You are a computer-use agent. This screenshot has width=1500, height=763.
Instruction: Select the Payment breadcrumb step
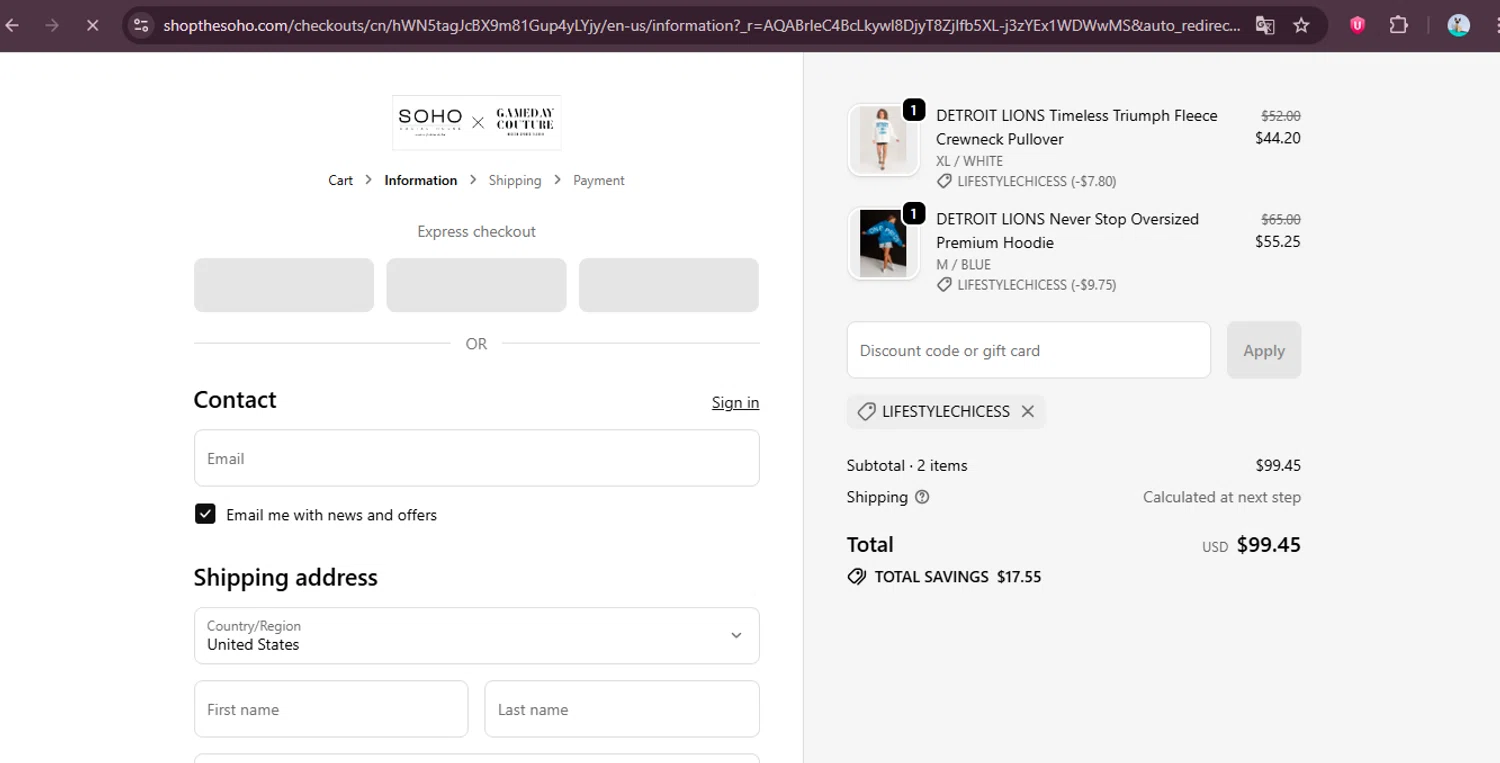pyautogui.click(x=598, y=180)
